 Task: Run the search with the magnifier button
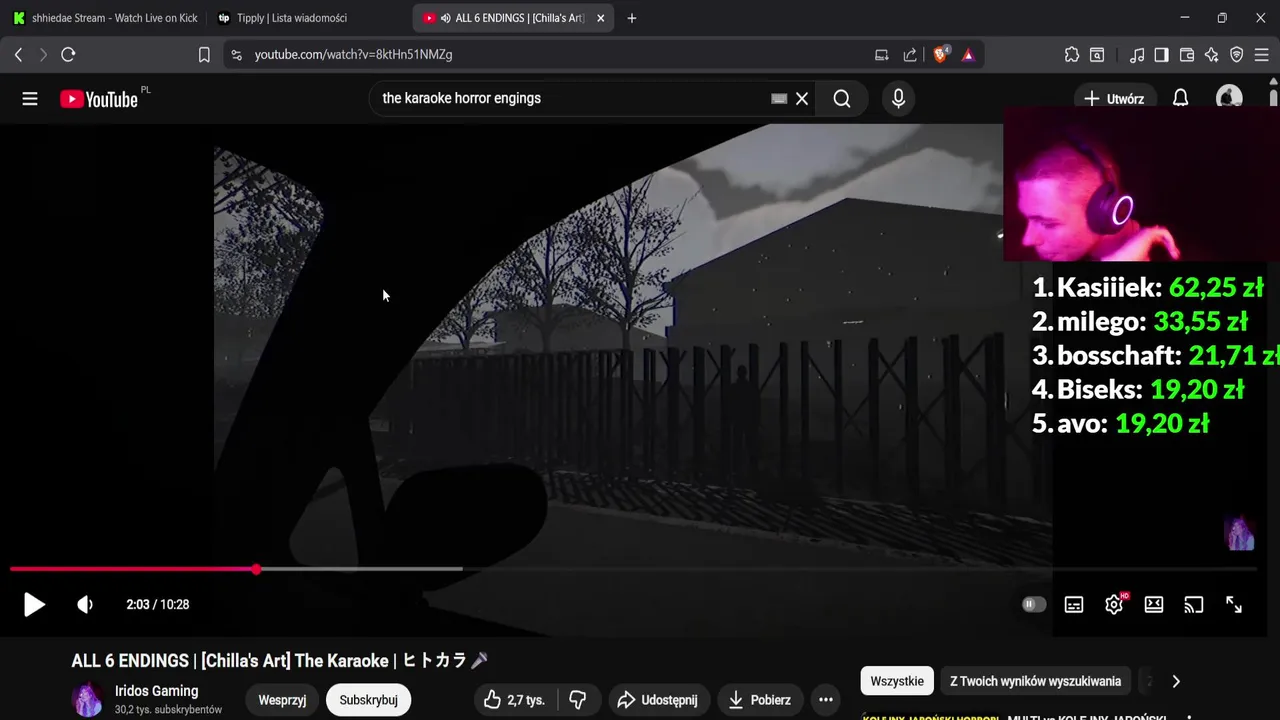(x=842, y=99)
